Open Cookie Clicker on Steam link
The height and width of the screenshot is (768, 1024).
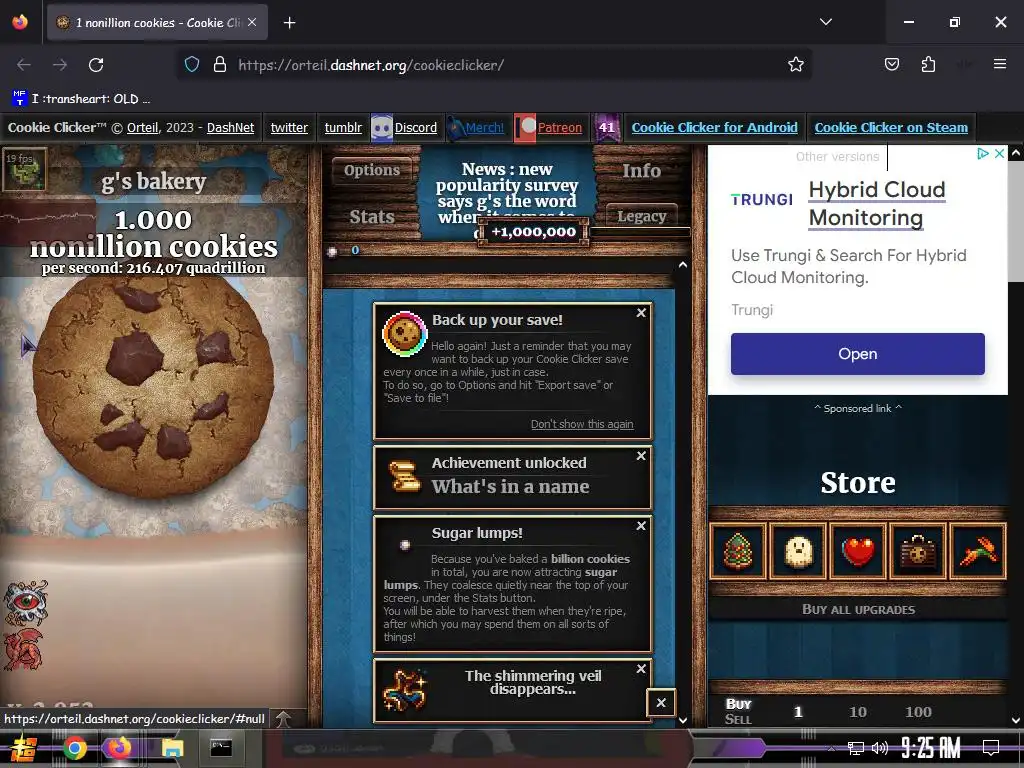click(891, 127)
